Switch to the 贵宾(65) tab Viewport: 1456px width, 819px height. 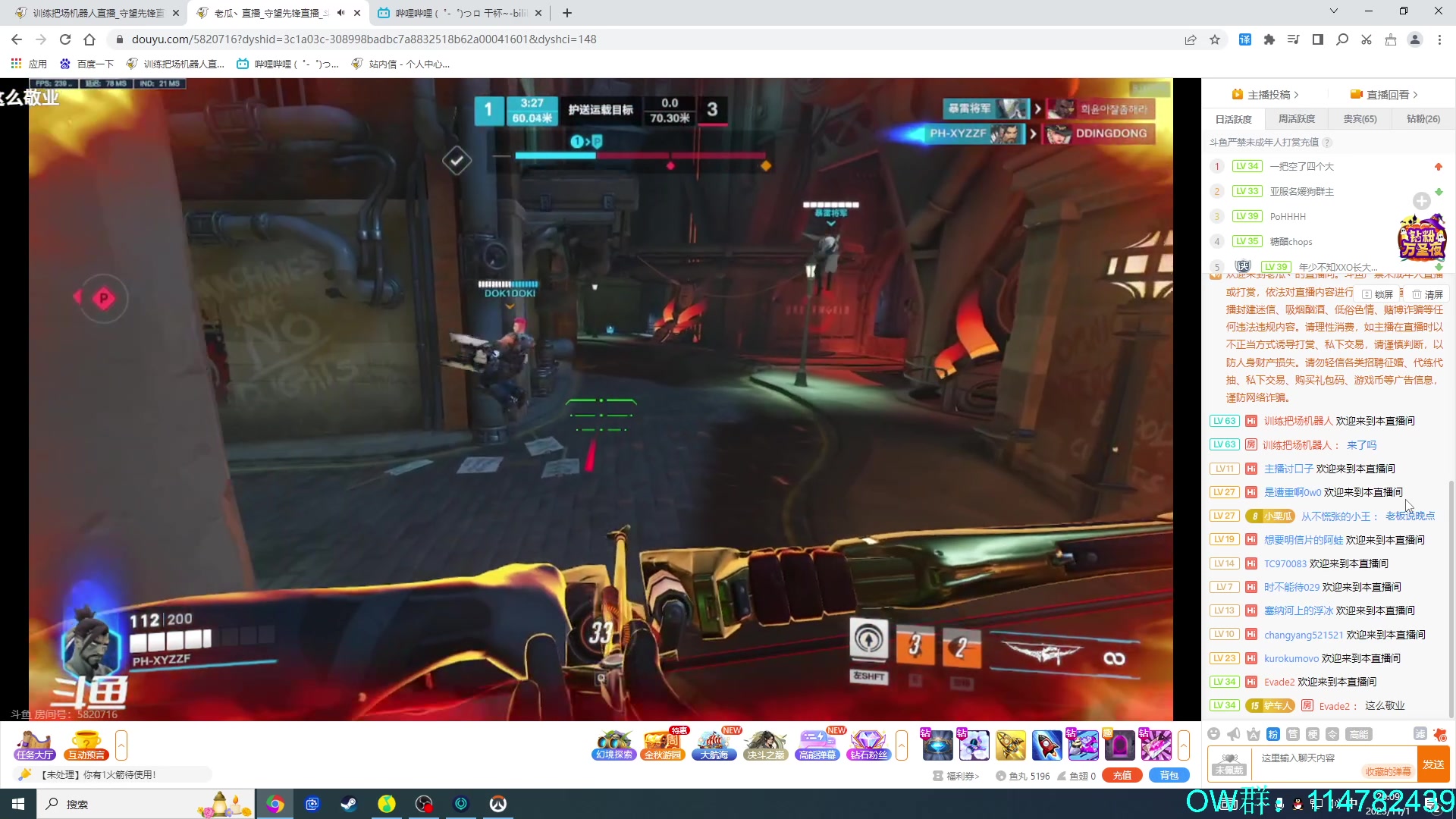1360,119
